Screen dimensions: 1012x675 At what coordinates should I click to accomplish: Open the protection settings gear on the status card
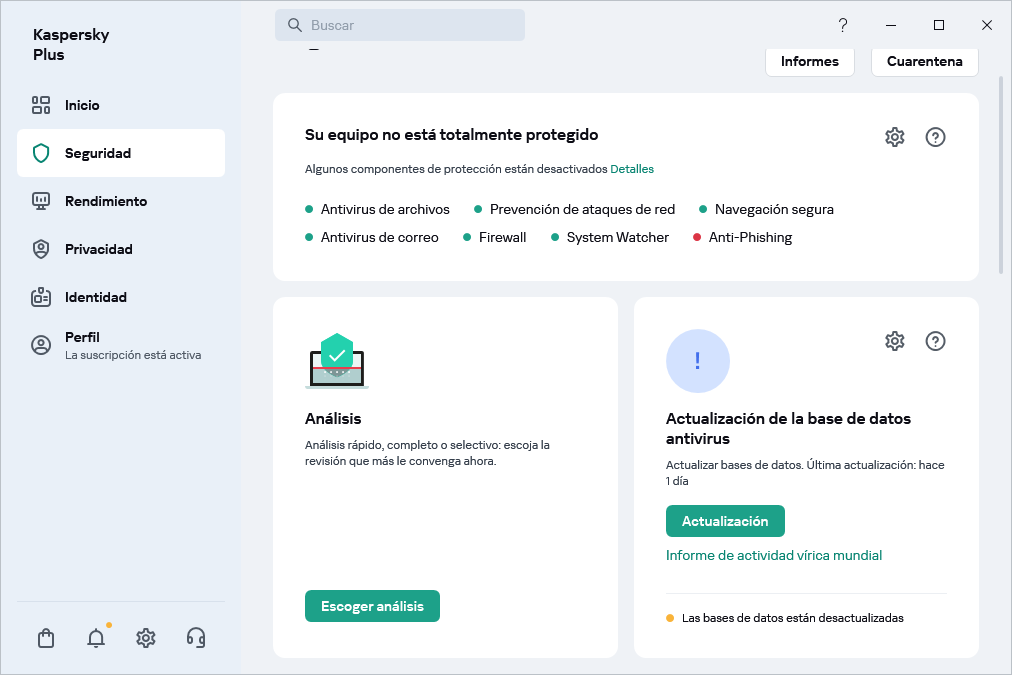[x=894, y=137]
